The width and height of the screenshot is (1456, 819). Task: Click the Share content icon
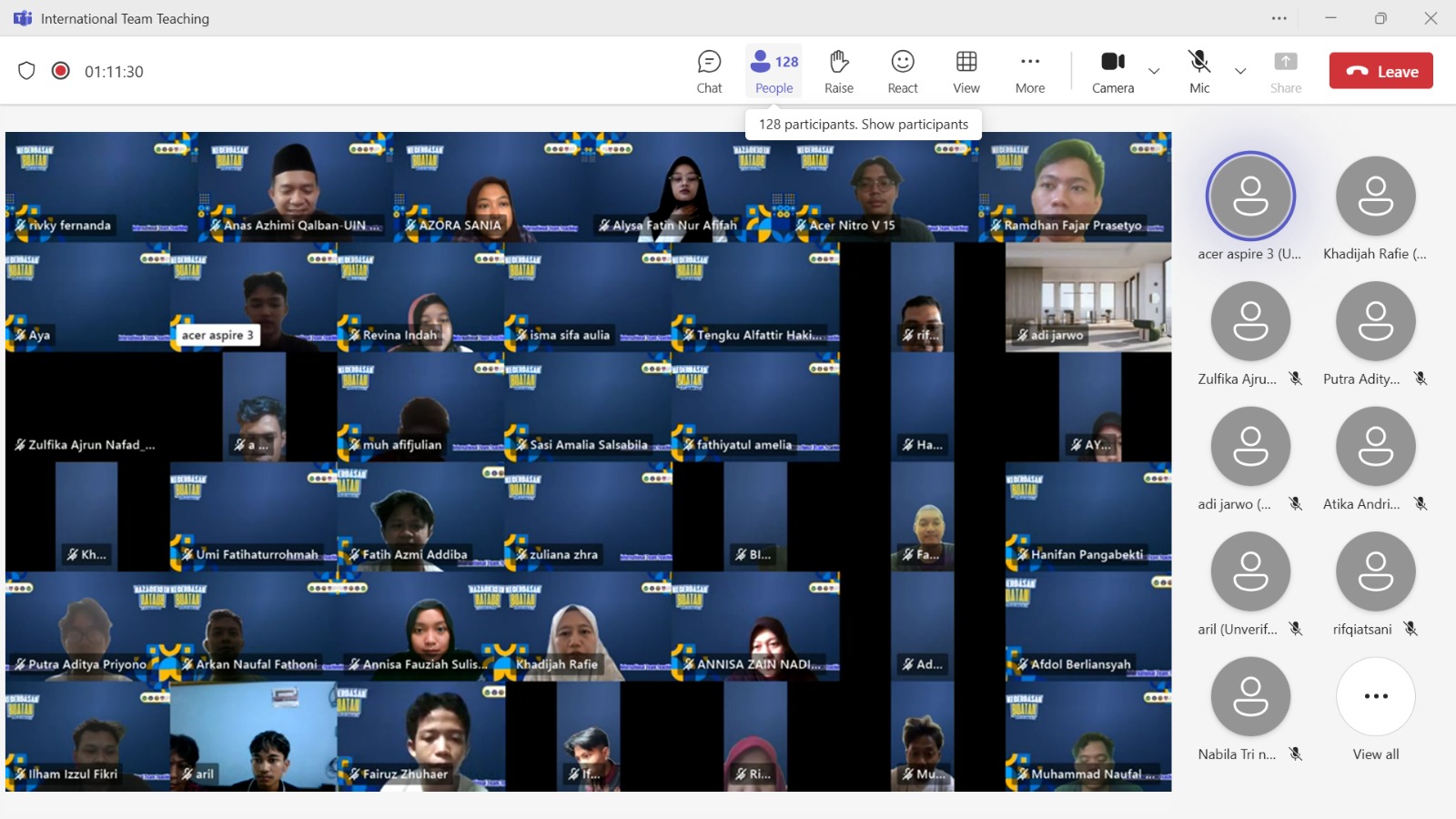[1286, 71]
